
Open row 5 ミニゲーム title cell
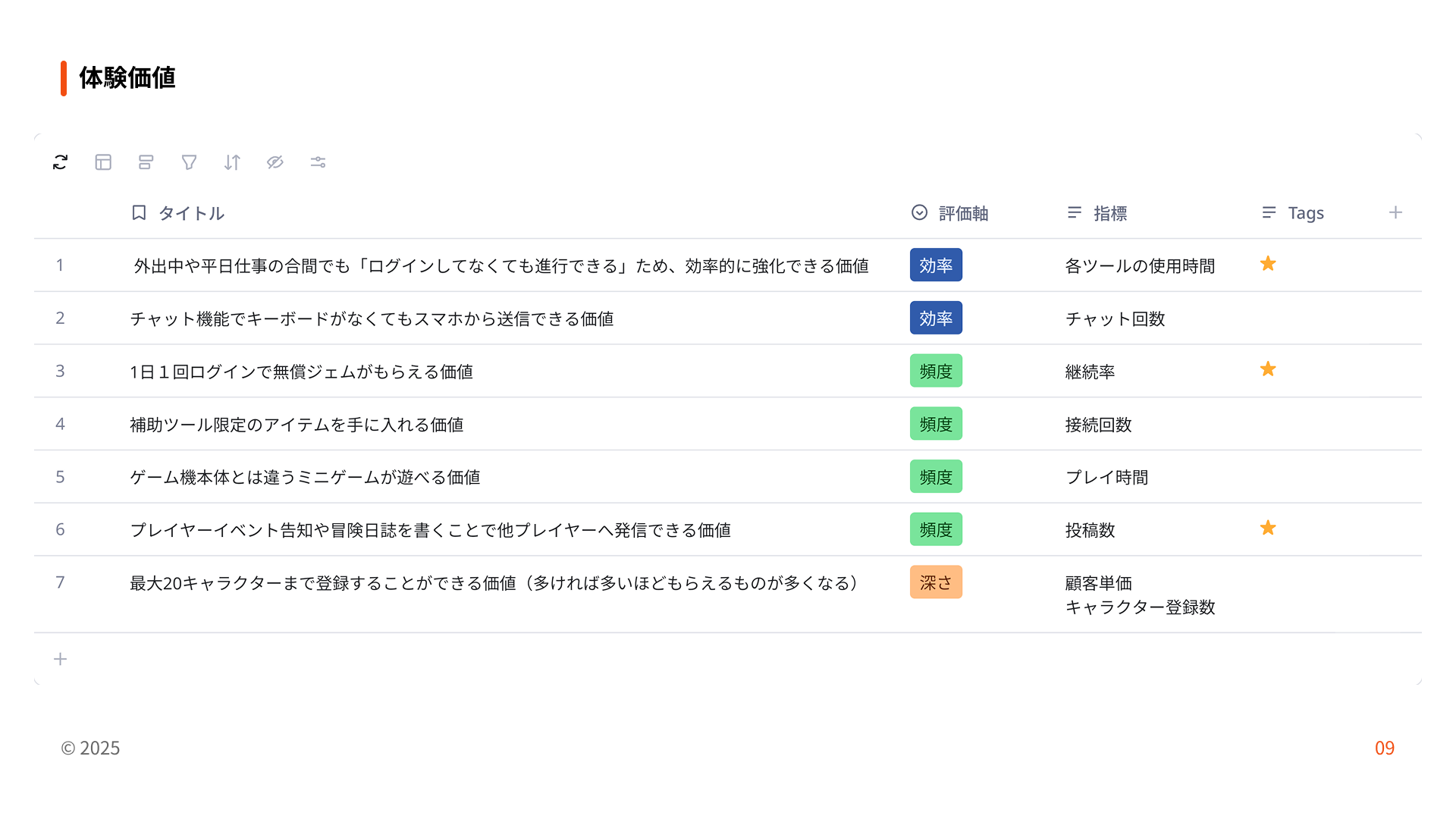pos(305,477)
